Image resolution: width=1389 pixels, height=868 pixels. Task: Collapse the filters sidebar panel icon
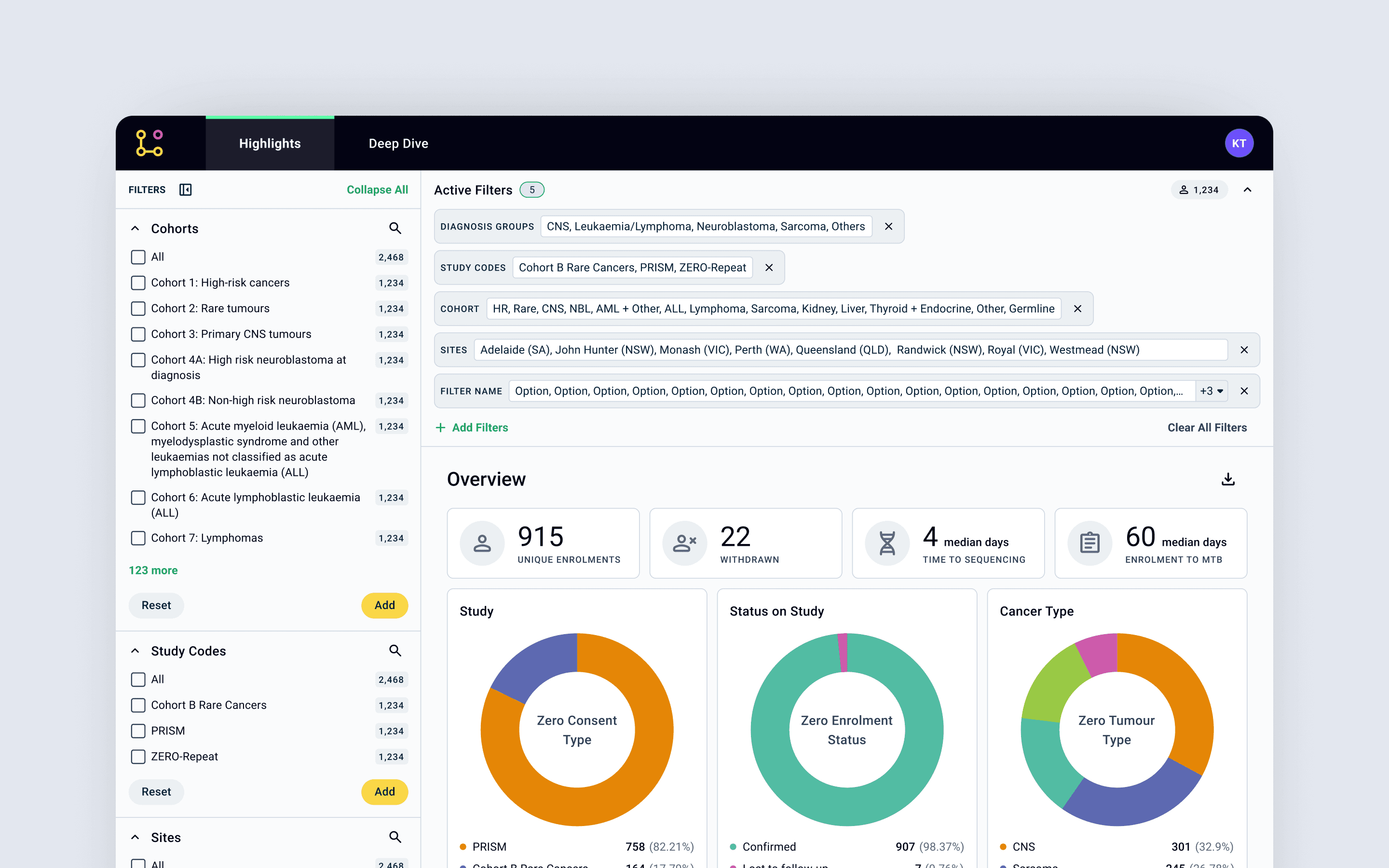185,190
